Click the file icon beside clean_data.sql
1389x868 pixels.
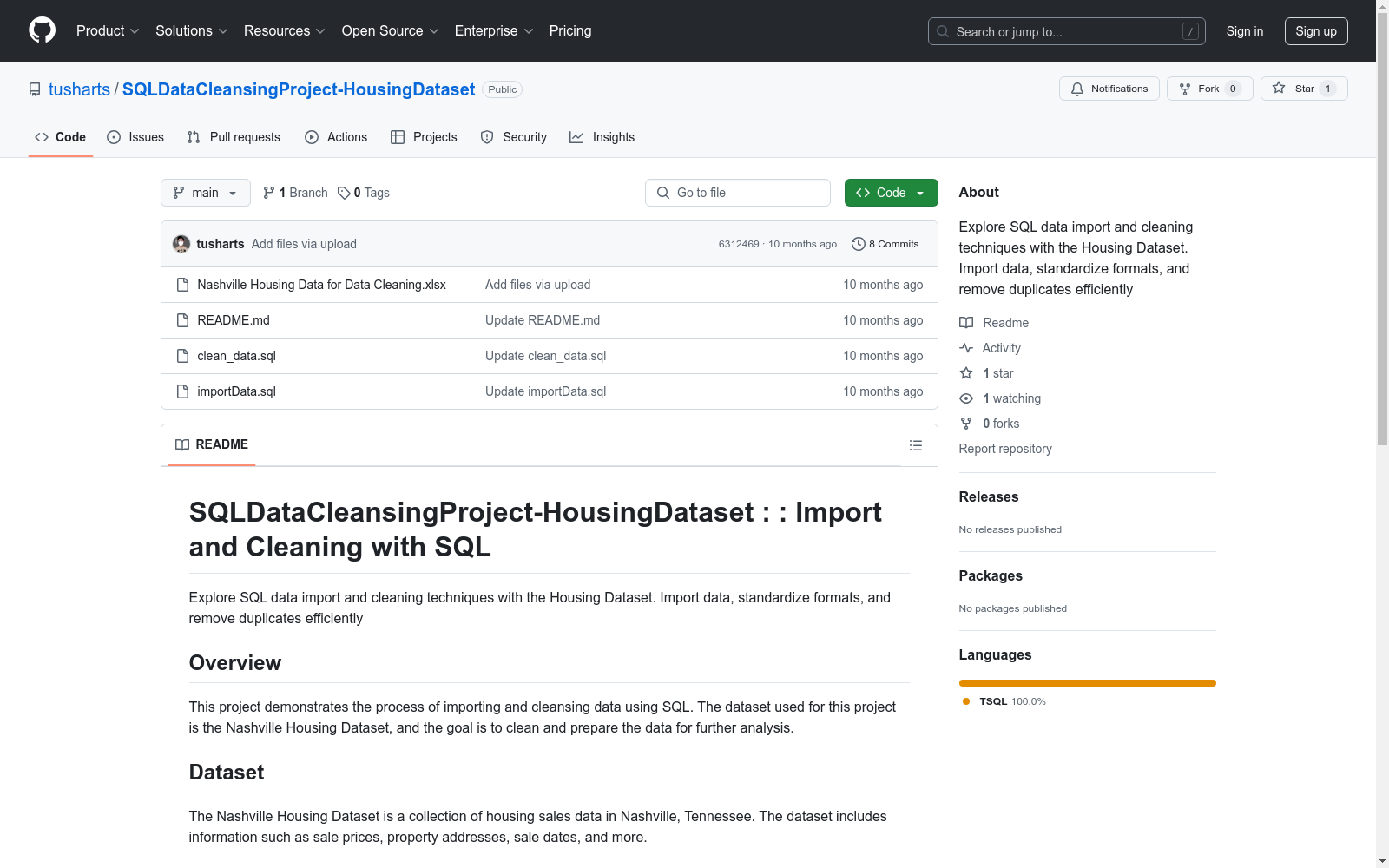tap(182, 356)
